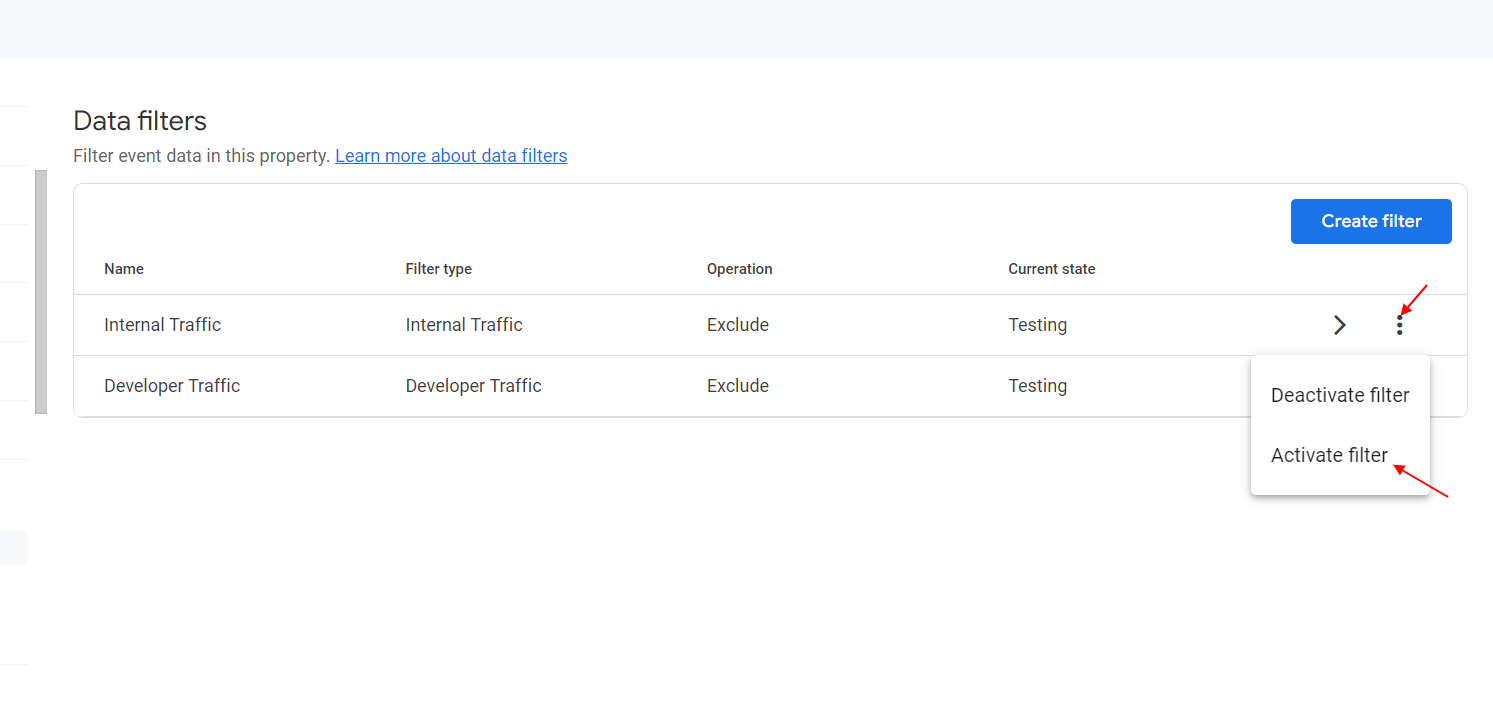Click the Testing state of Internal Traffic
1493x708 pixels.
click(x=1037, y=324)
